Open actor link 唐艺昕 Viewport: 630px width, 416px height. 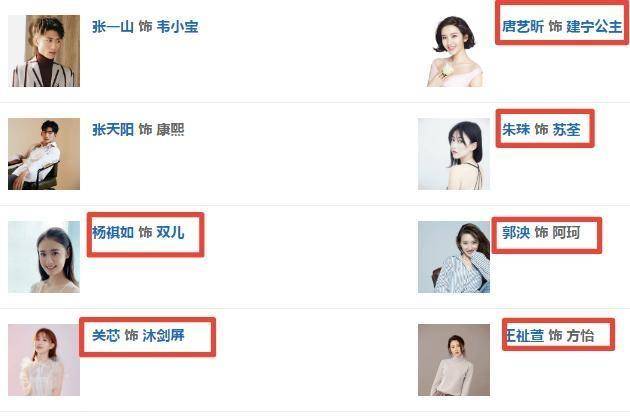(522, 27)
